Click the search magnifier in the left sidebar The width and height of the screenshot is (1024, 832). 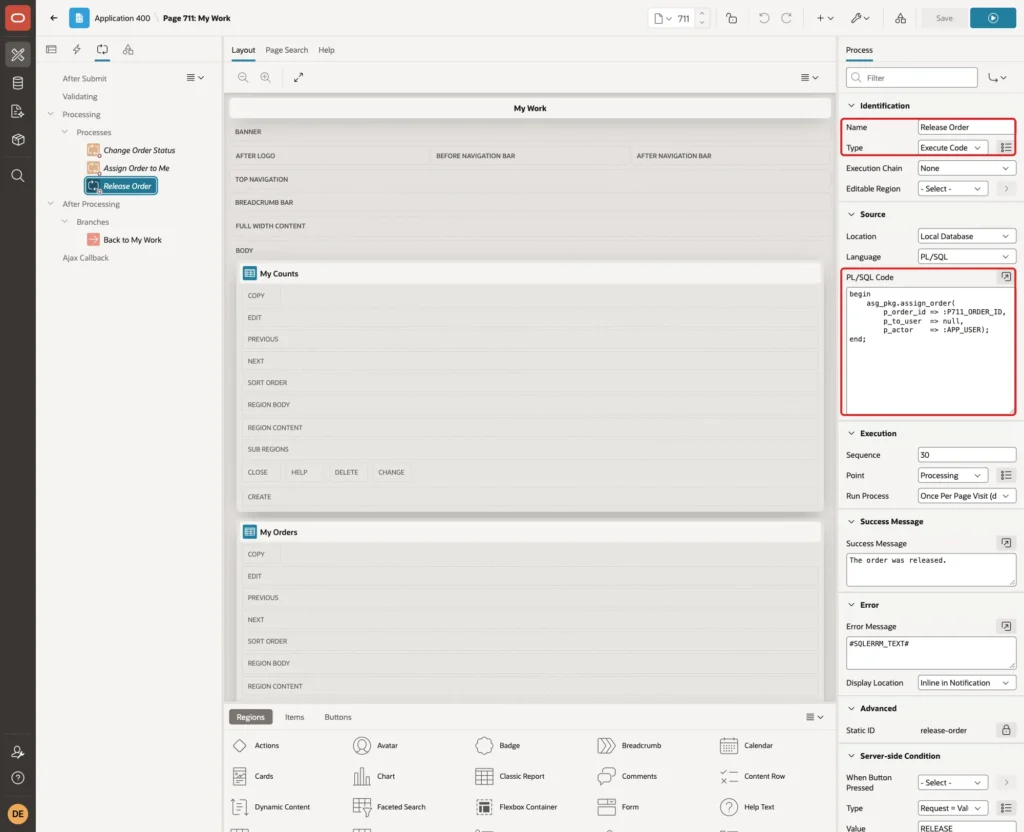[x=18, y=175]
